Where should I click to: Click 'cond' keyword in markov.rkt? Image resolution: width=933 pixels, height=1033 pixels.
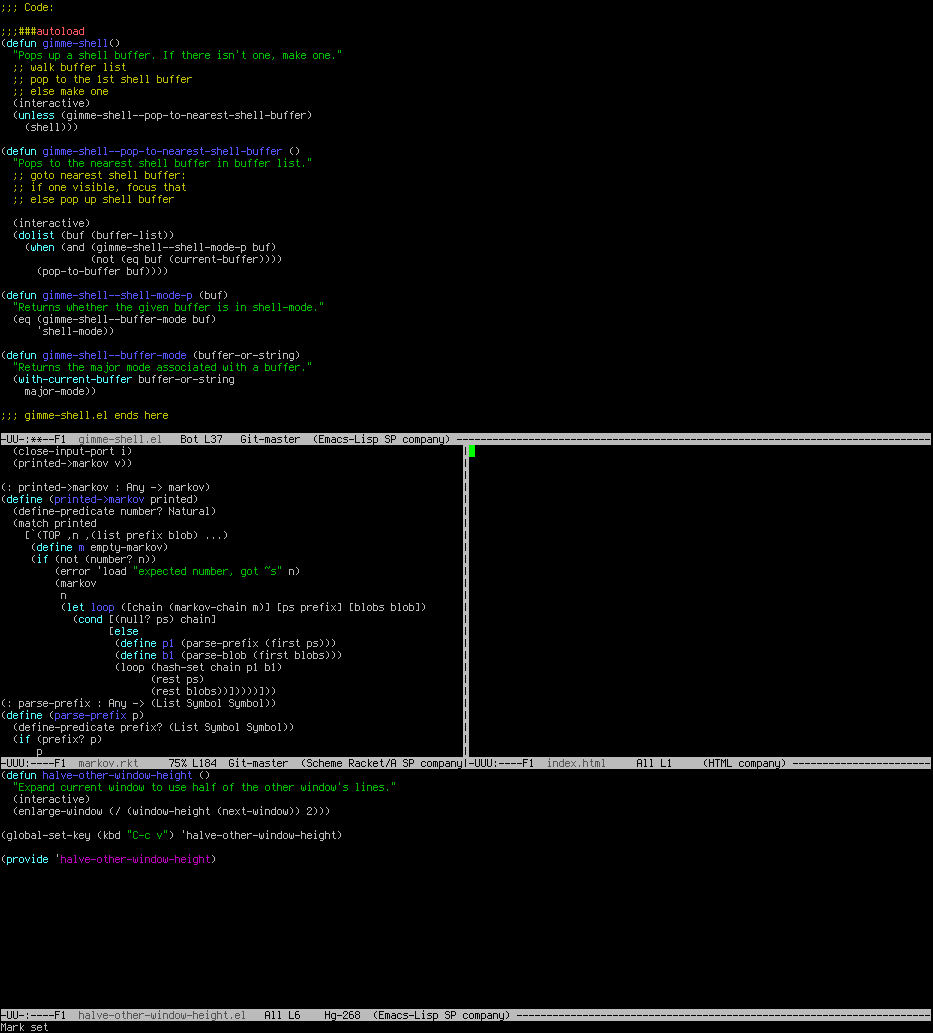pyautogui.click(x=90, y=619)
